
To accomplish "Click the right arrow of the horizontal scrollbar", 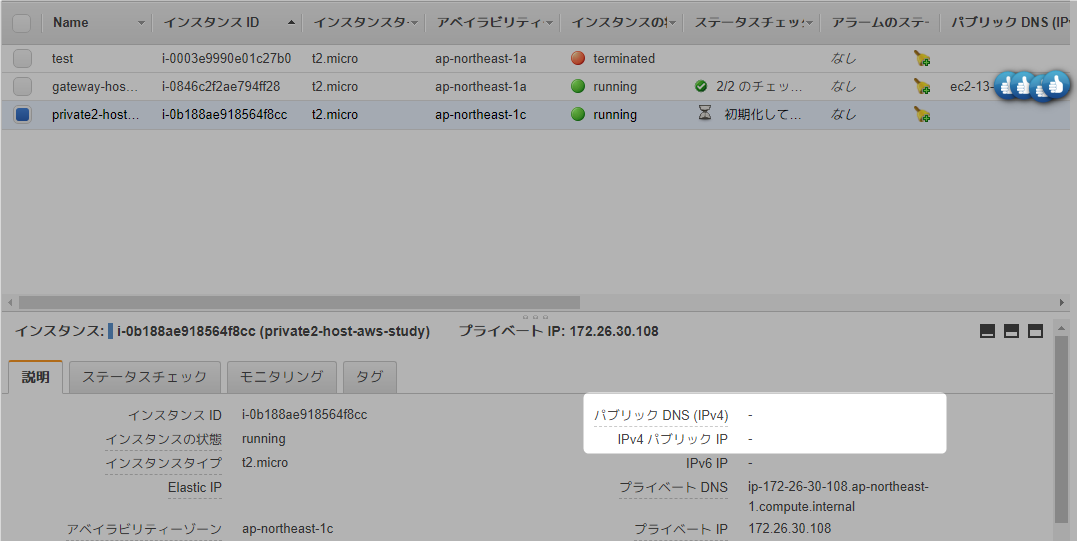I will 1062,302.
